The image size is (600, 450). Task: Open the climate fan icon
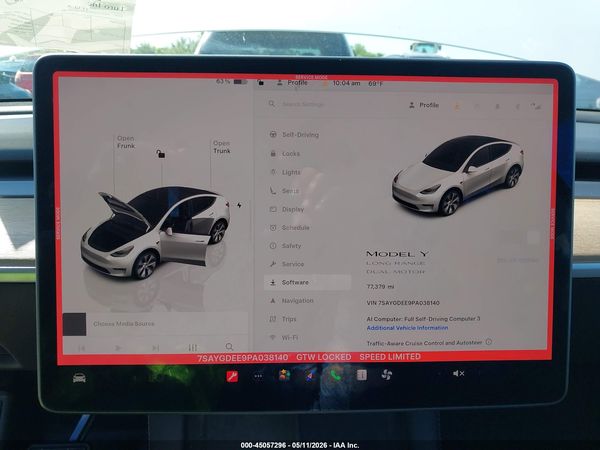[387, 374]
